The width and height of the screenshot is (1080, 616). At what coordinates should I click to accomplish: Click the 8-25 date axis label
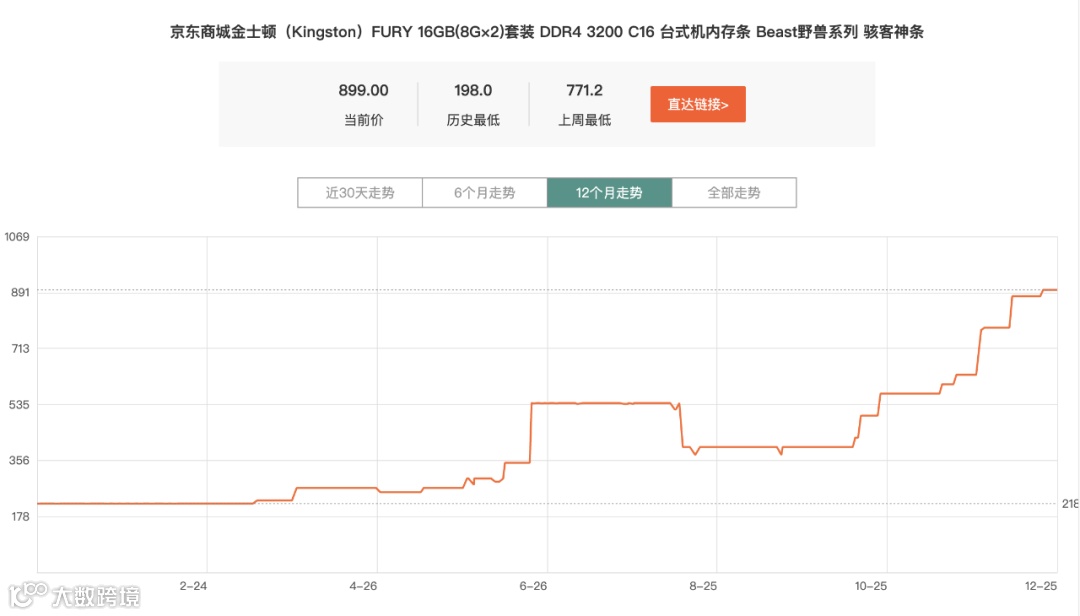[x=703, y=586]
